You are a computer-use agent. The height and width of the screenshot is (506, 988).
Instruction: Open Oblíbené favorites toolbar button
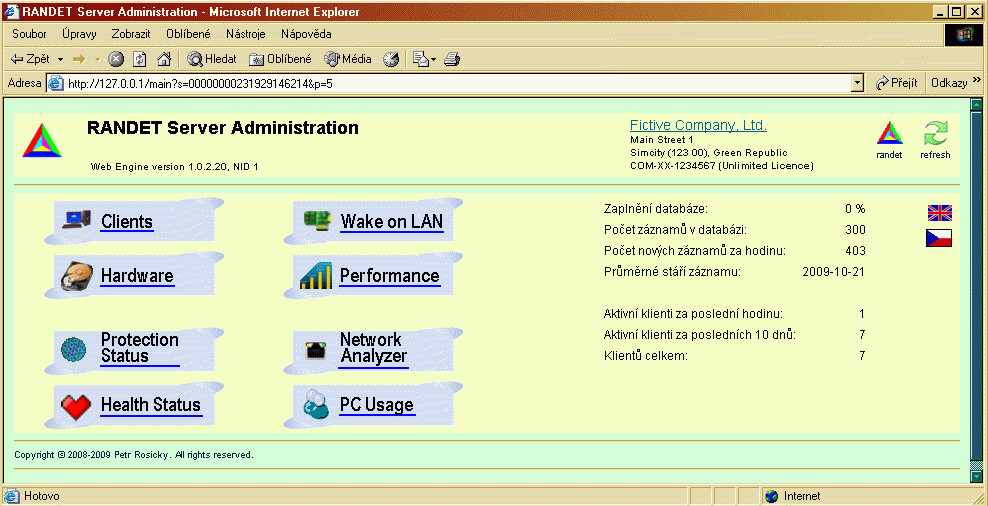pos(280,59)
